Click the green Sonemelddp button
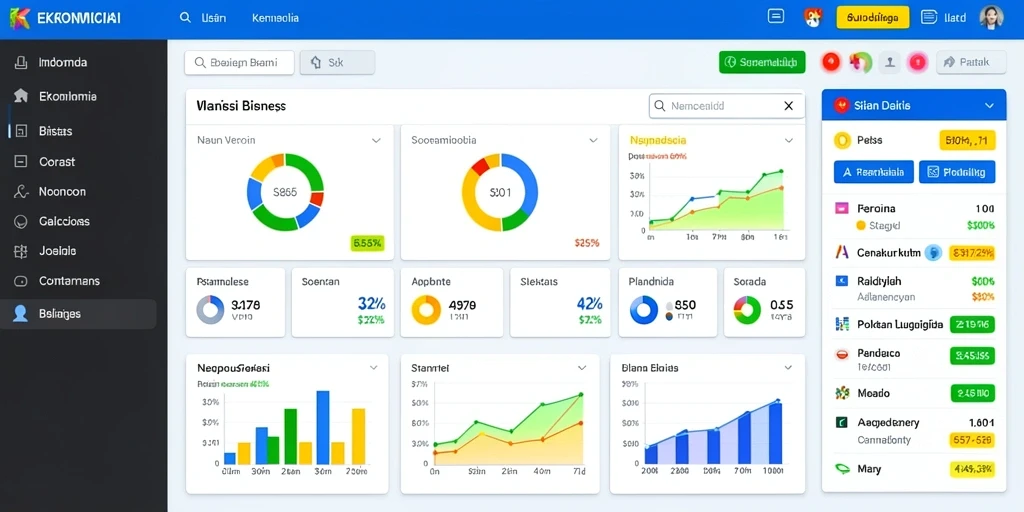The width and height of the screenshot is (1024, 512). [762, 62]
